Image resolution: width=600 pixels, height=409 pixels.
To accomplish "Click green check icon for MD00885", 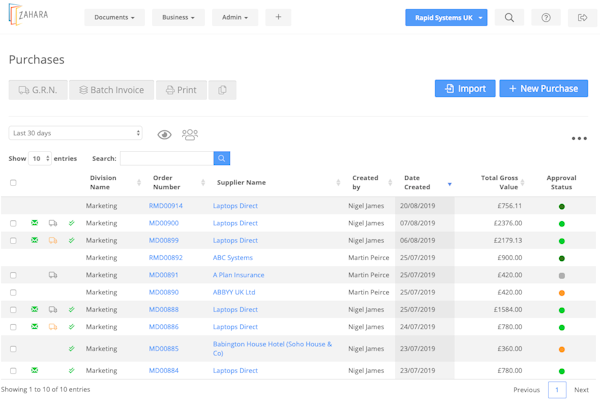I will pyautogui.click(x=72, y=349).
